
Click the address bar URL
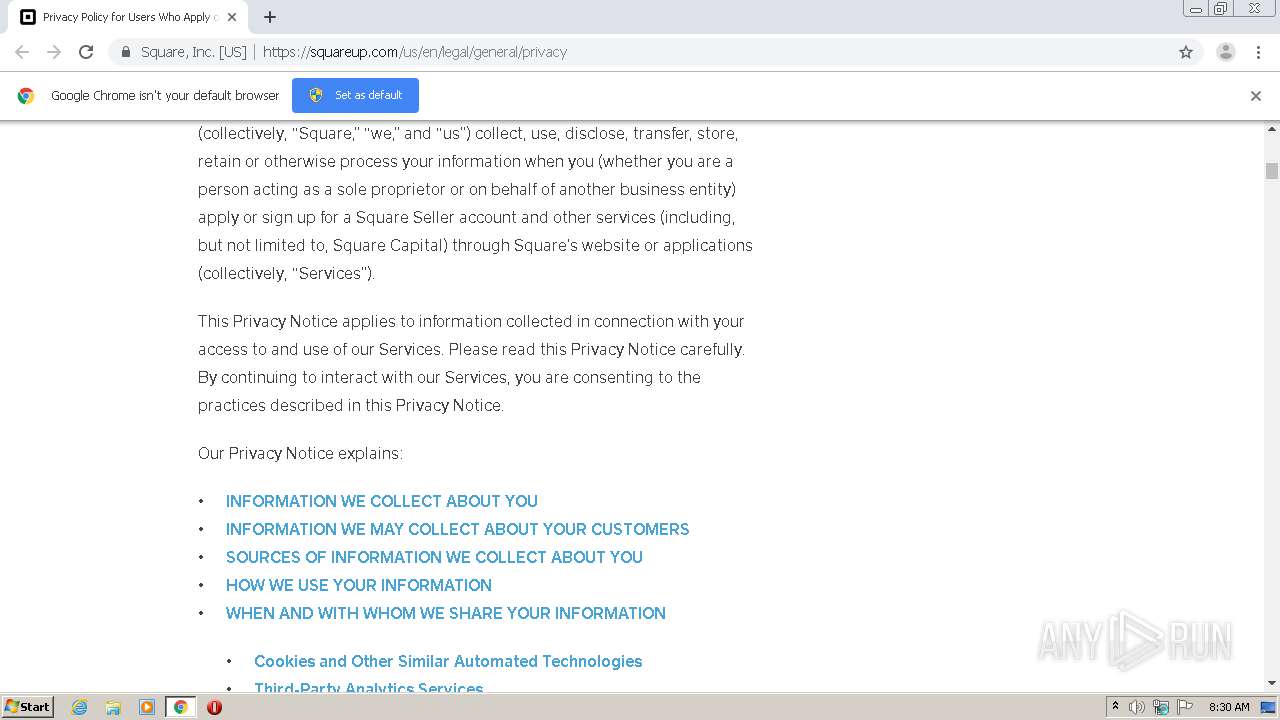415,52
